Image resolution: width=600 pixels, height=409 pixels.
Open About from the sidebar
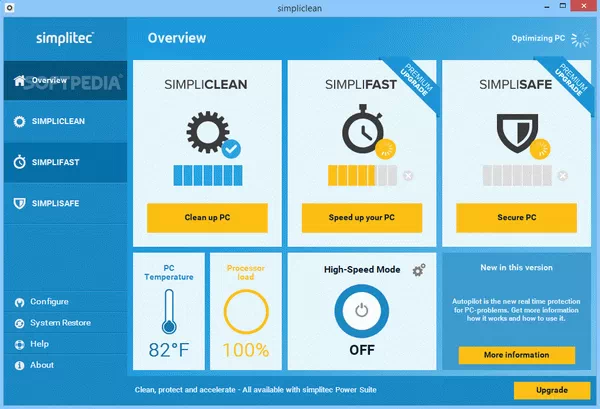[65, 365]
